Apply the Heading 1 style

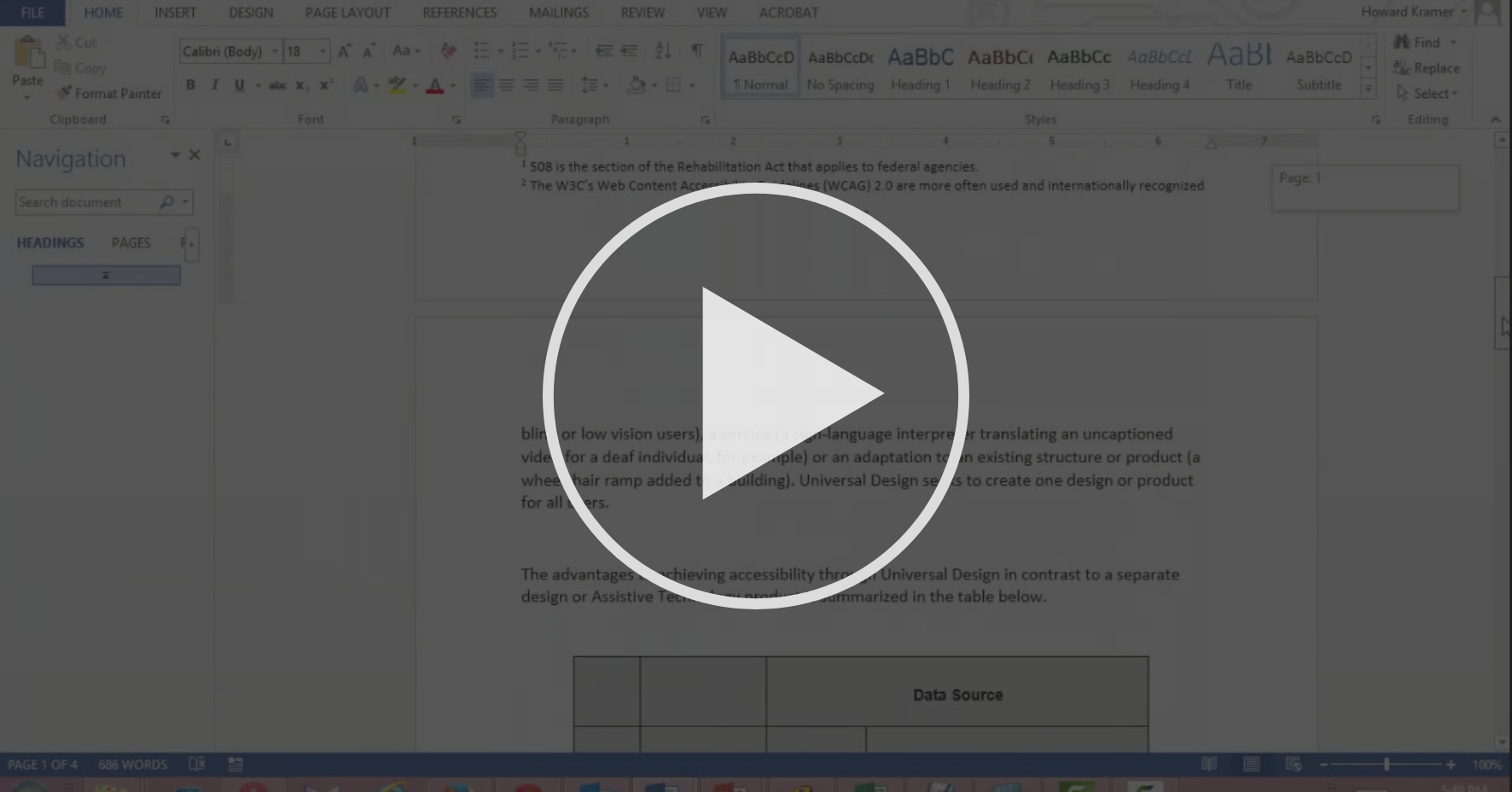point(920,68)
